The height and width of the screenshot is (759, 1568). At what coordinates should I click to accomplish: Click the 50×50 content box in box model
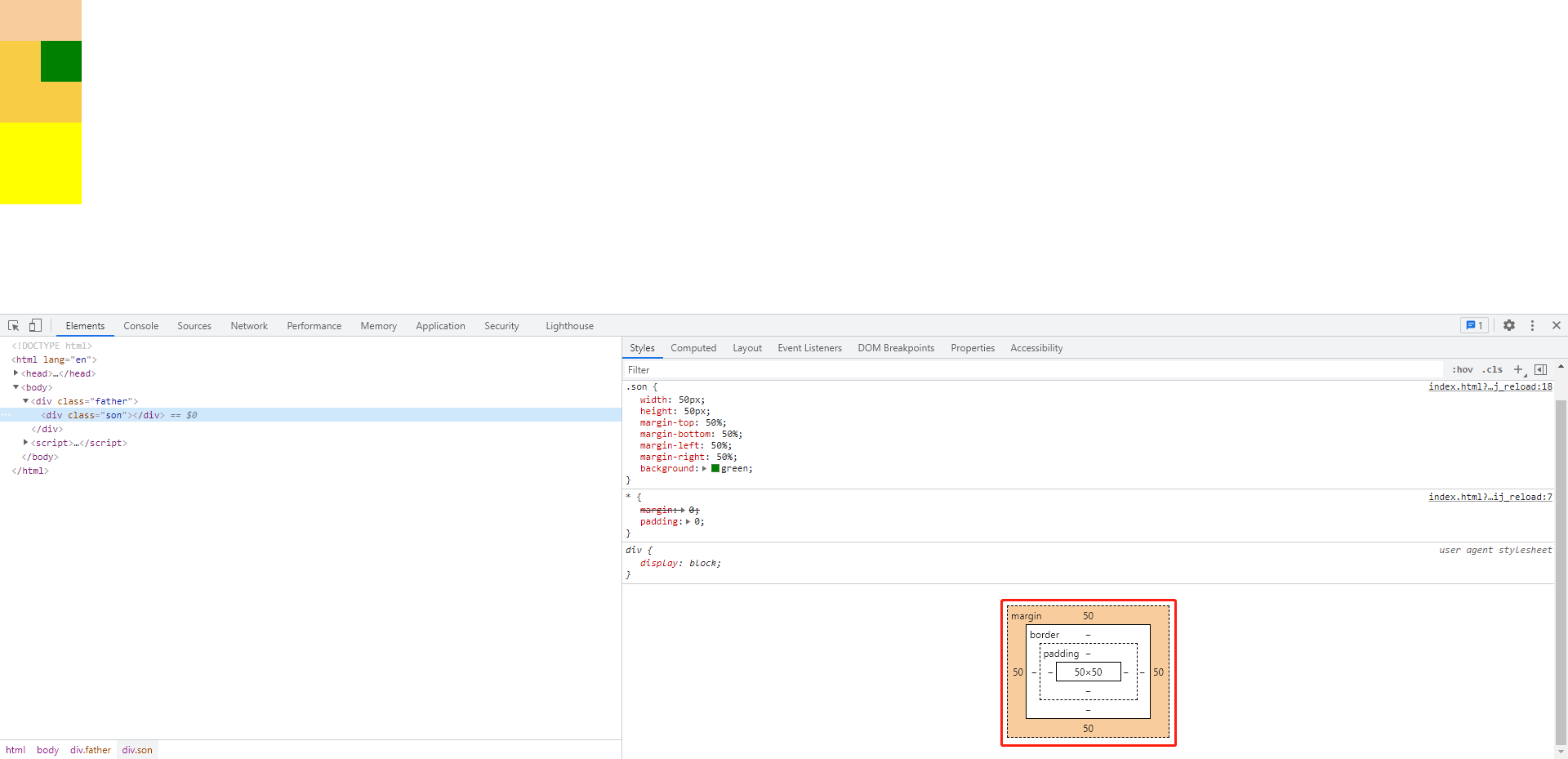click(1088, 672)
